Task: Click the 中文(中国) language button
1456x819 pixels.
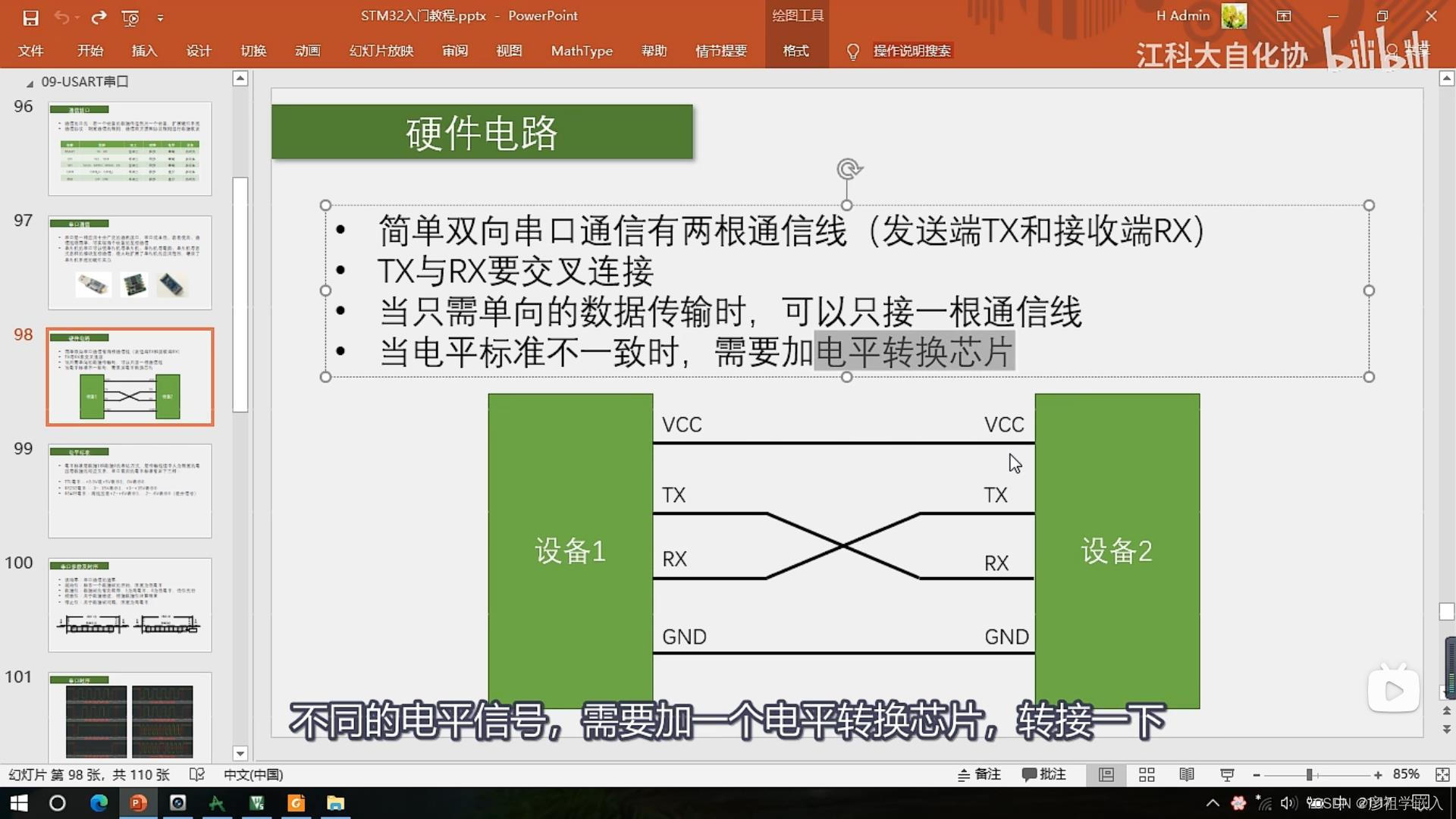Action: pyautogui.click(x=253, y=774)
